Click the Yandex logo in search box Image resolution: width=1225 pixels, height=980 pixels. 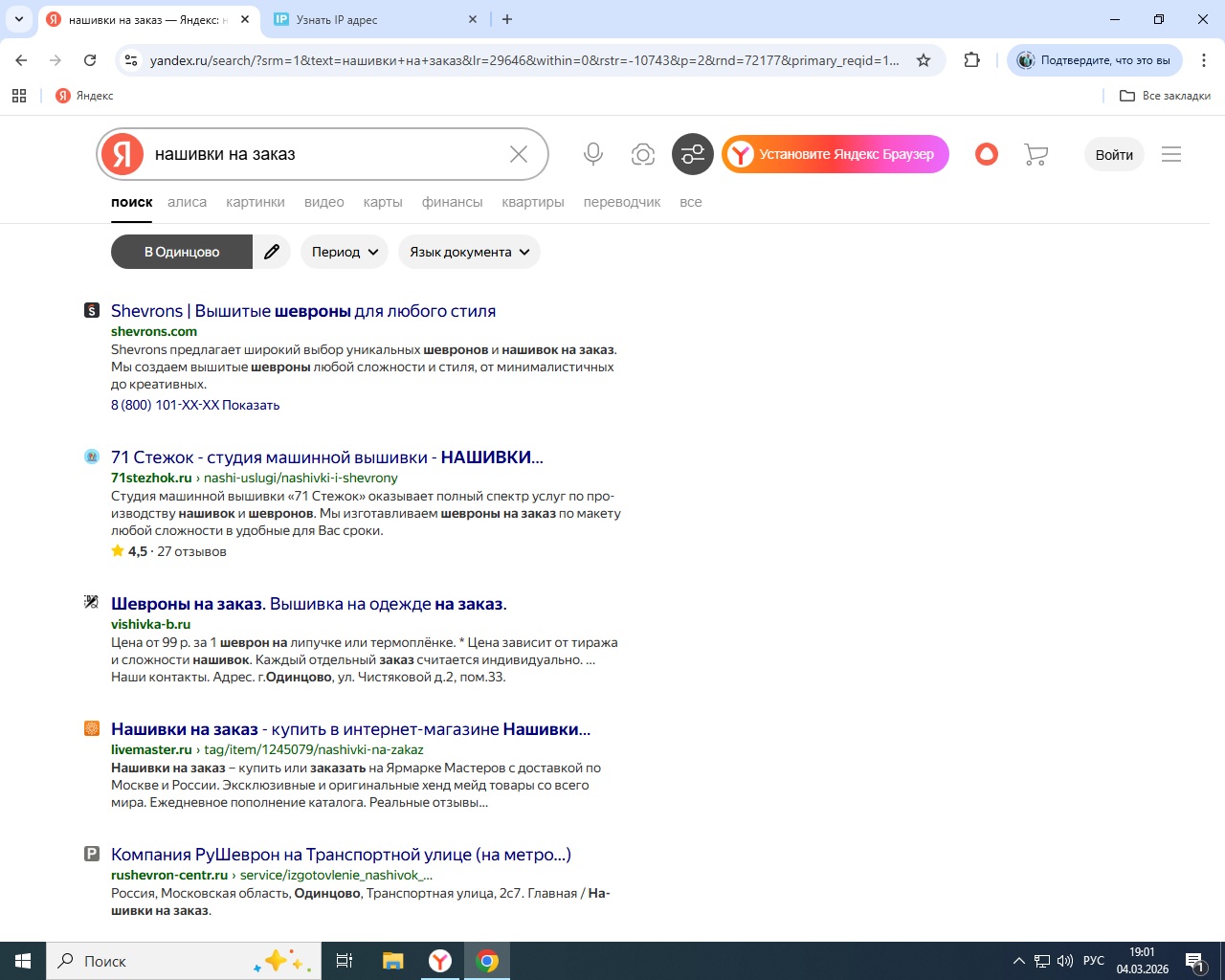(122, 154)
